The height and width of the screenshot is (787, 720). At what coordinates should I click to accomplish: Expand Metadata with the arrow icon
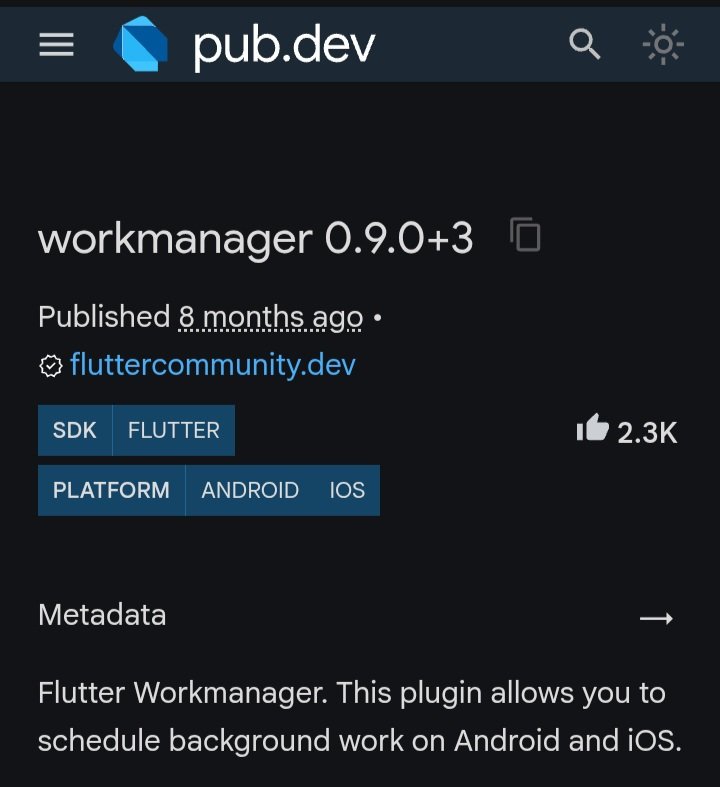point(656,618)
